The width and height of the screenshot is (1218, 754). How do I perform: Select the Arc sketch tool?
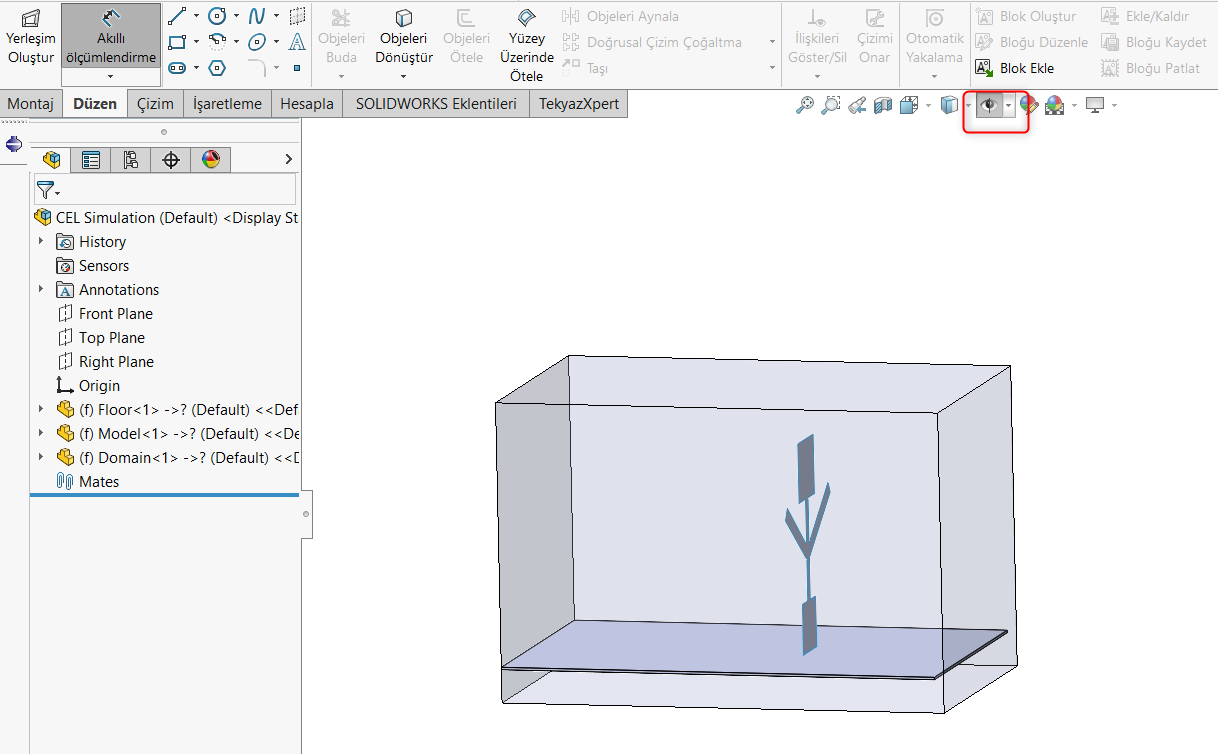click(218, 42)
